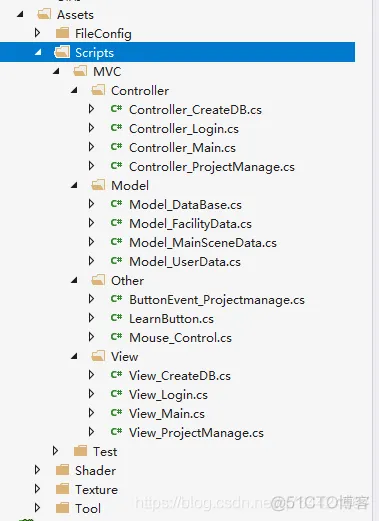Viewport: 379px width, 521px height.
Task: Click the C# icon of View_CreateDB.cs
Action: click(x=116, y=375)
